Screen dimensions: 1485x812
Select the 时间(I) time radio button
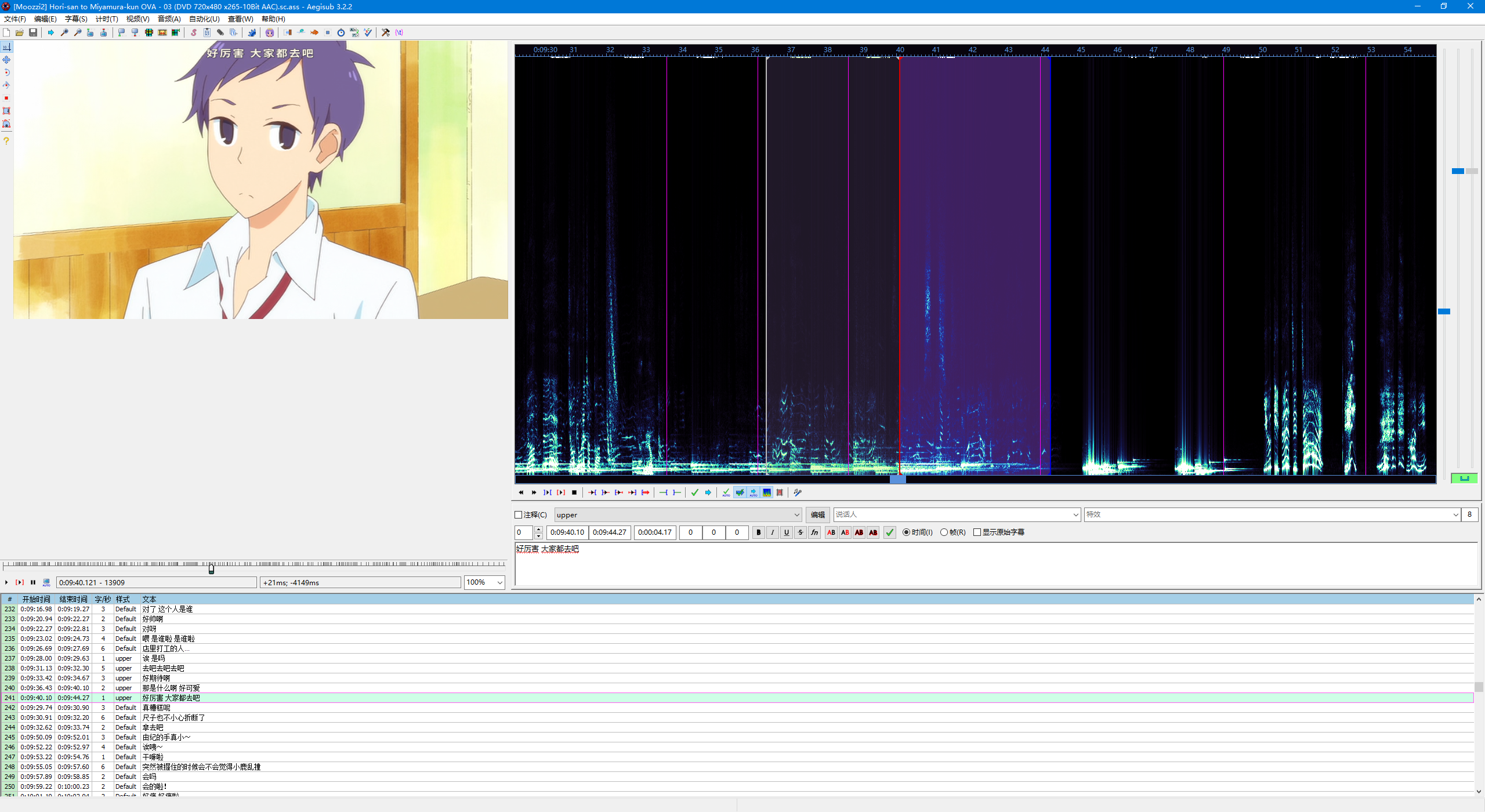(x=906, y=532)
